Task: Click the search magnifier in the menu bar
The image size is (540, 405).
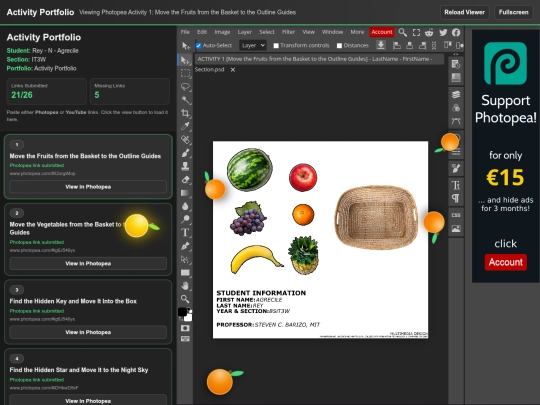Action: [x=403, y=32]
